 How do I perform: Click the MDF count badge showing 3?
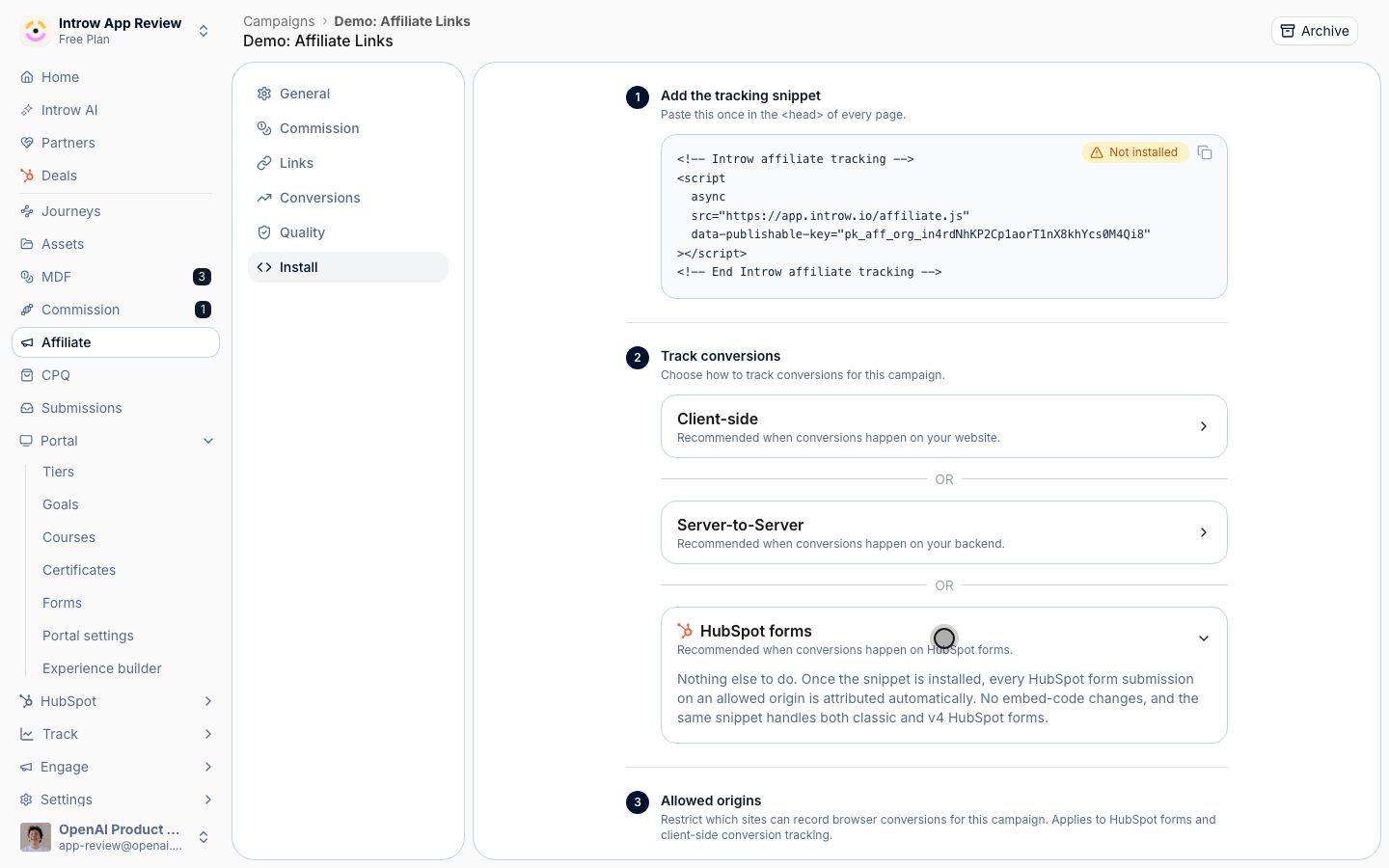point(202,277)
